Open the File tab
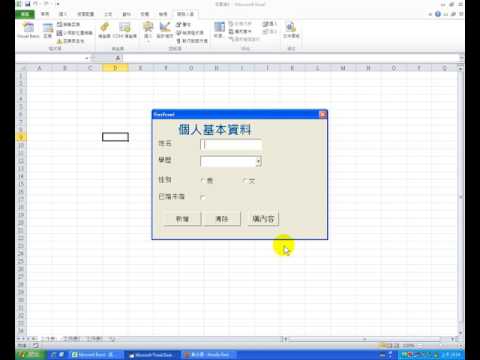The width and height of the screenshot is (480, 360). coord(25,14)
